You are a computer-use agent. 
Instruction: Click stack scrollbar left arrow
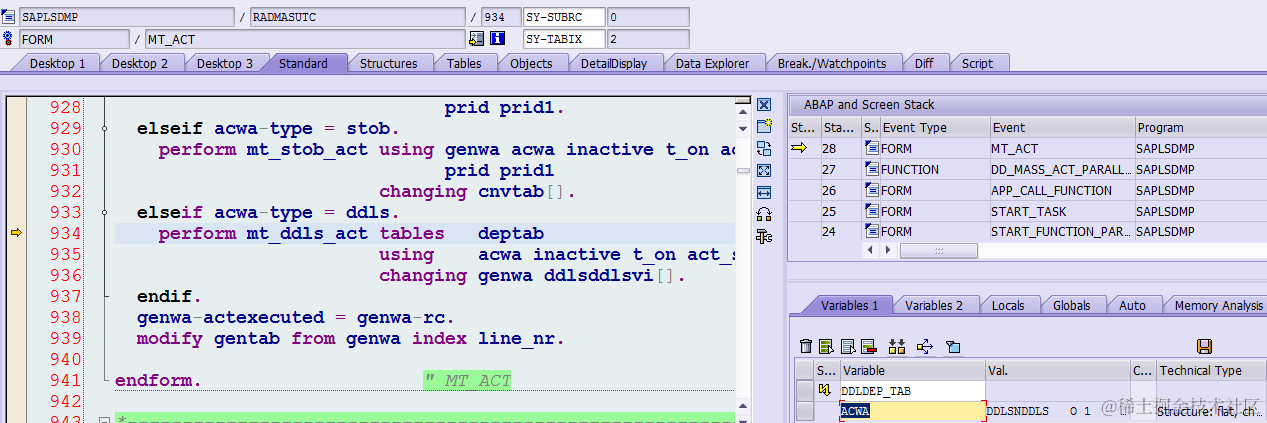[869, 250]
